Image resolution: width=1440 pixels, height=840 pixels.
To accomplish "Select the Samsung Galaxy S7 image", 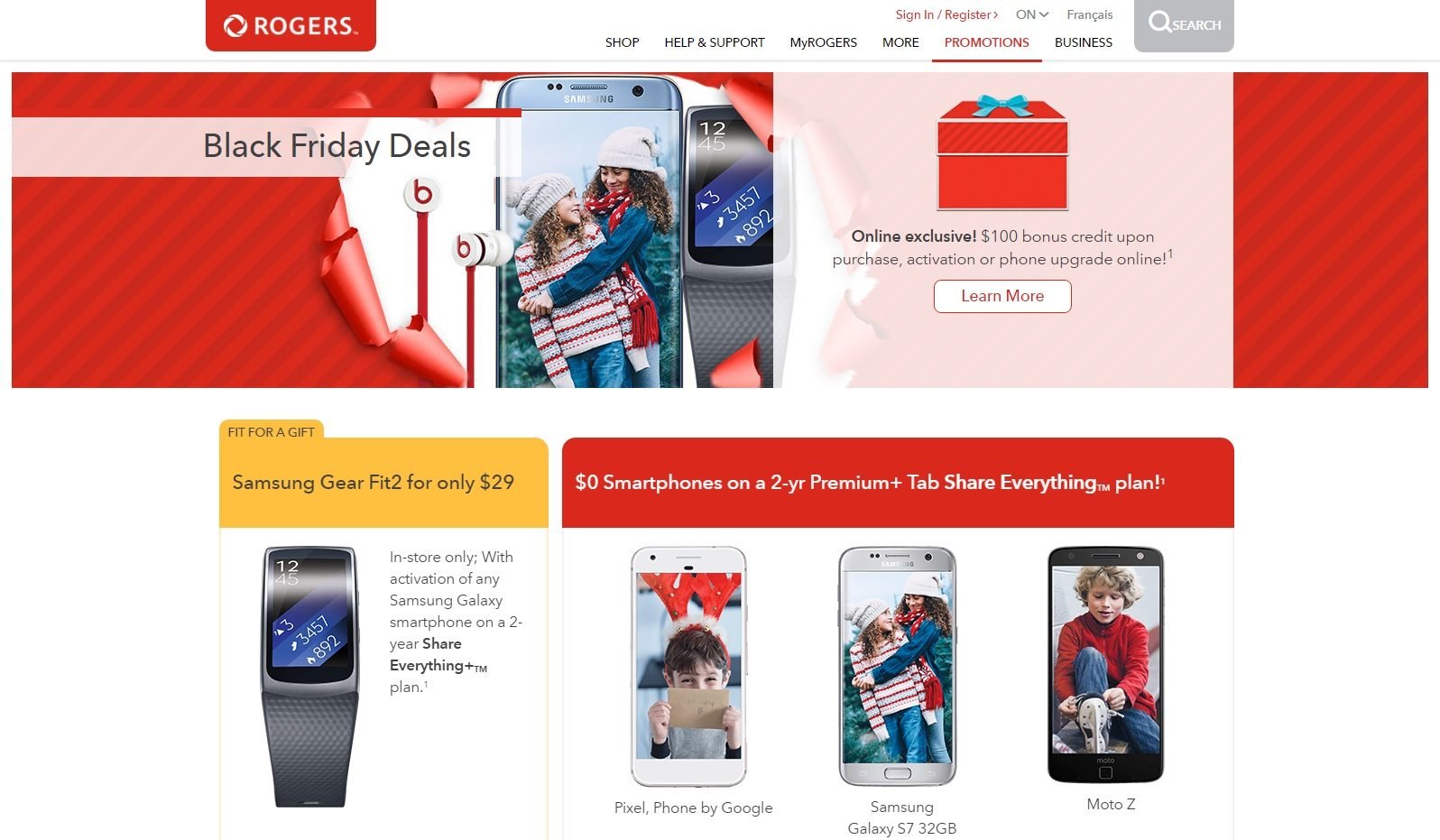I will coord(897,666).
